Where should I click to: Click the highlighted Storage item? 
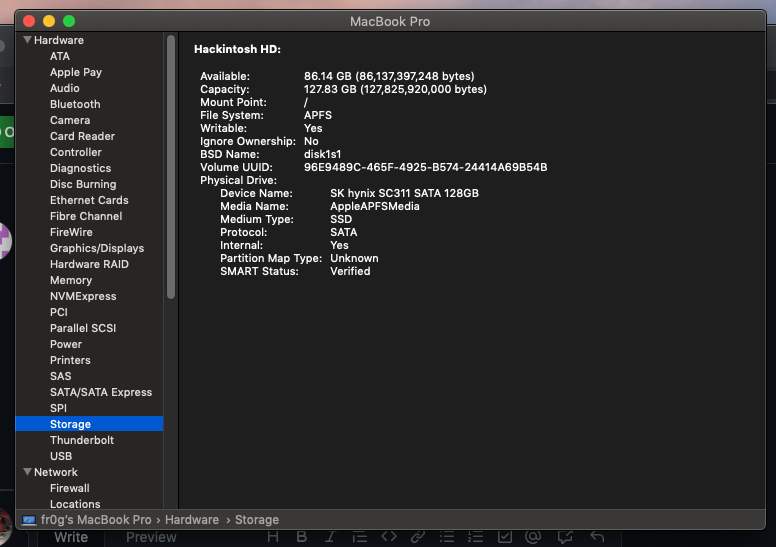pyautogui.click(x=89, y=424)
